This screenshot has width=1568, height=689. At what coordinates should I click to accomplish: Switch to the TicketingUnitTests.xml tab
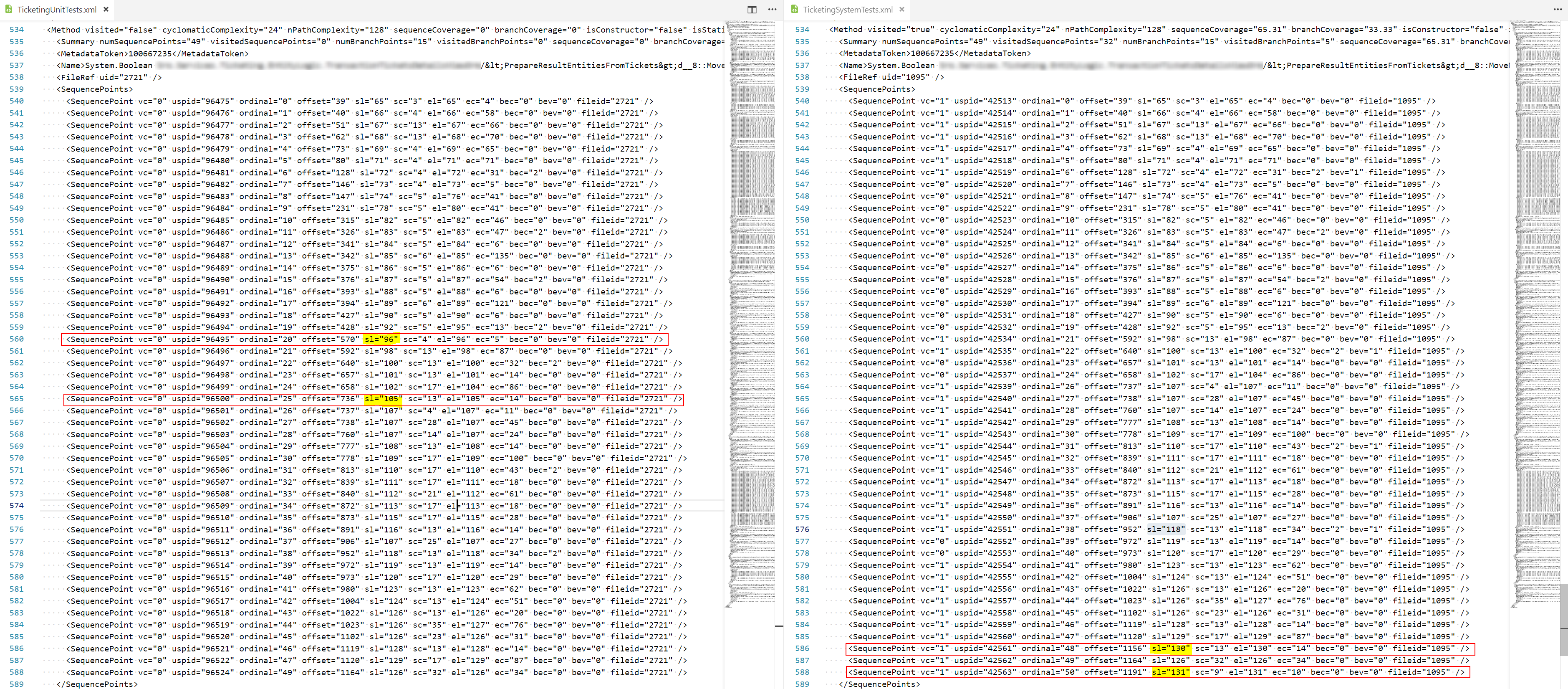57,9
